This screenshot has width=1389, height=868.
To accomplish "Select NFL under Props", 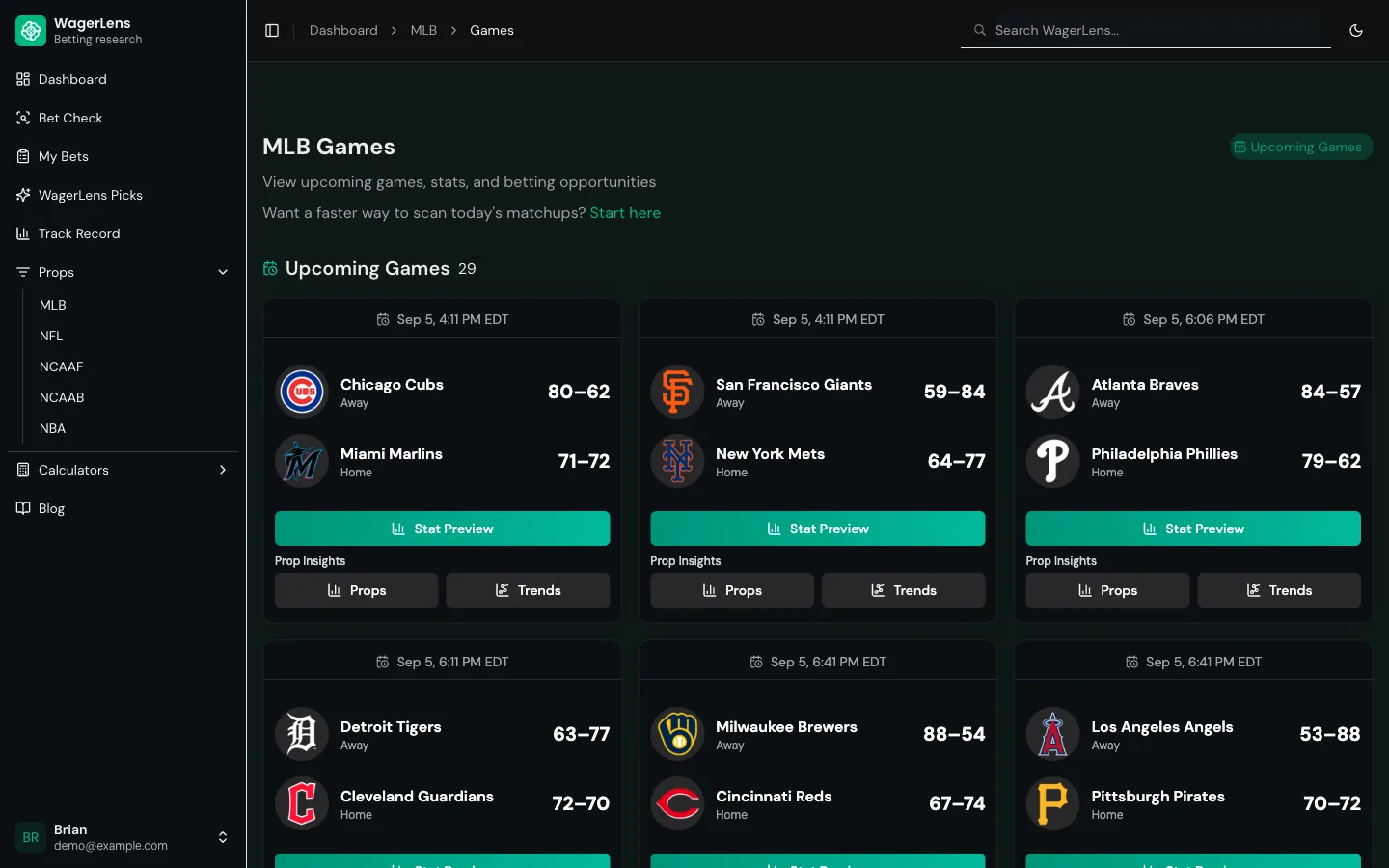I will (51, 336).
